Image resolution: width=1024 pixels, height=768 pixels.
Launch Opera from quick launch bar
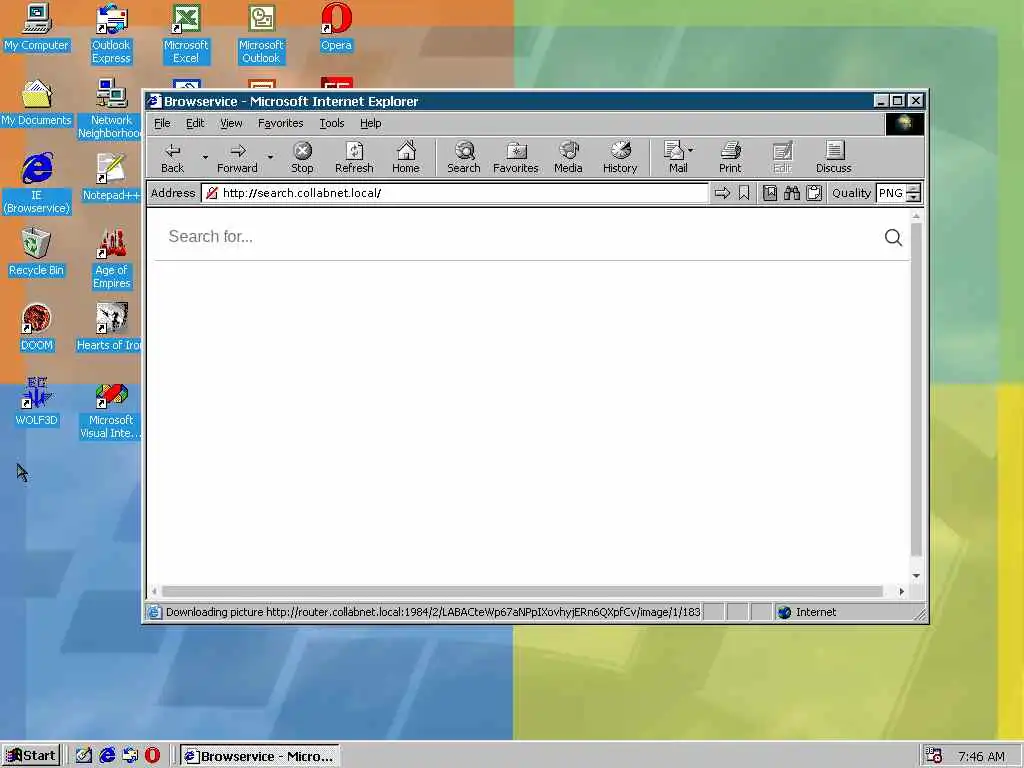[152, 756]
